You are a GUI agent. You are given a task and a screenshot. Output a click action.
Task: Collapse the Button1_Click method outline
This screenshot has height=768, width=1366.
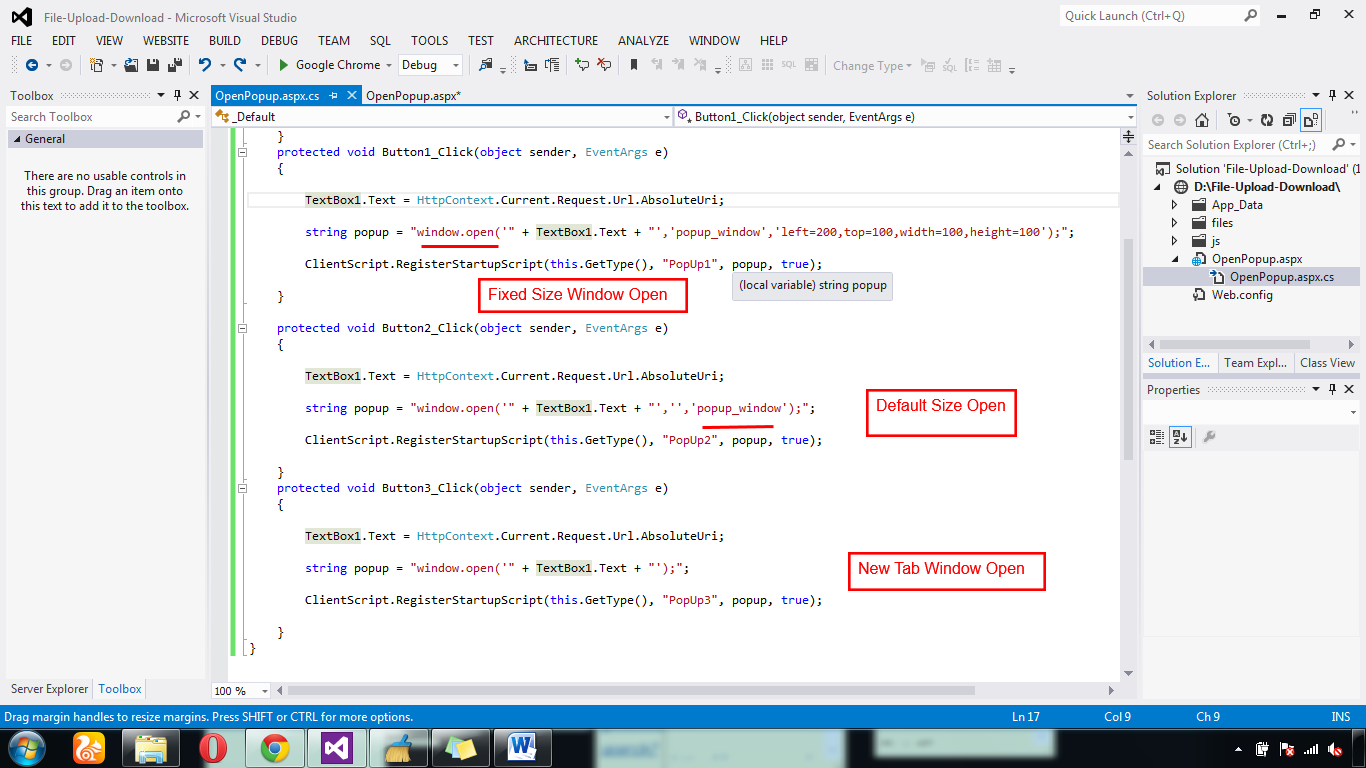point(242,153)
